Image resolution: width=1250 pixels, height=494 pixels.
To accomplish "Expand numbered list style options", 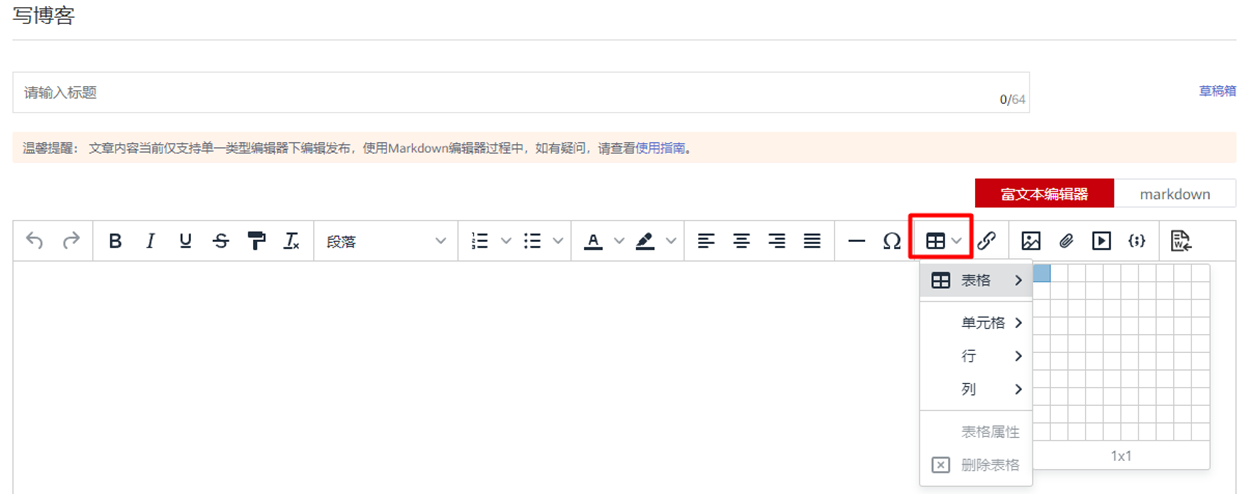I will [505, 241].
